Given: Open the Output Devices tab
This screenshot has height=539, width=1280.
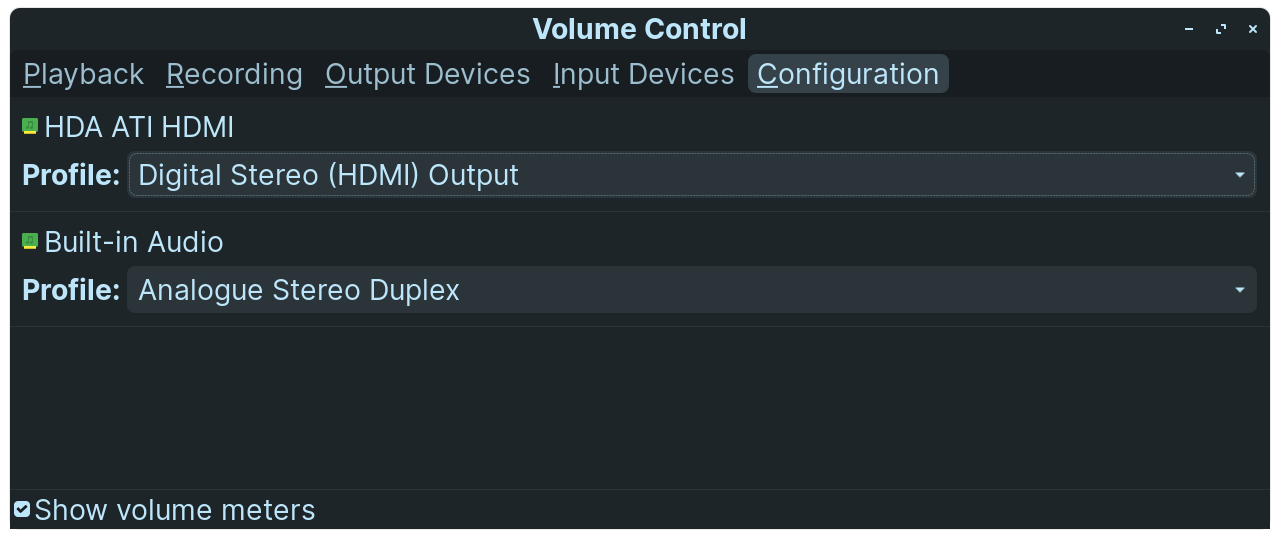Looking at the screenshot, I should tap(428, 74).
